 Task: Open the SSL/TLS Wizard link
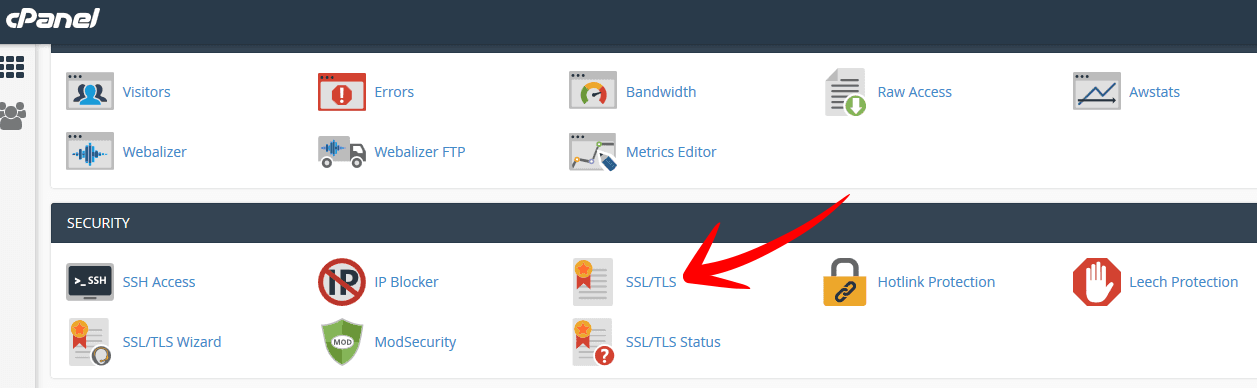pos(172,342)
